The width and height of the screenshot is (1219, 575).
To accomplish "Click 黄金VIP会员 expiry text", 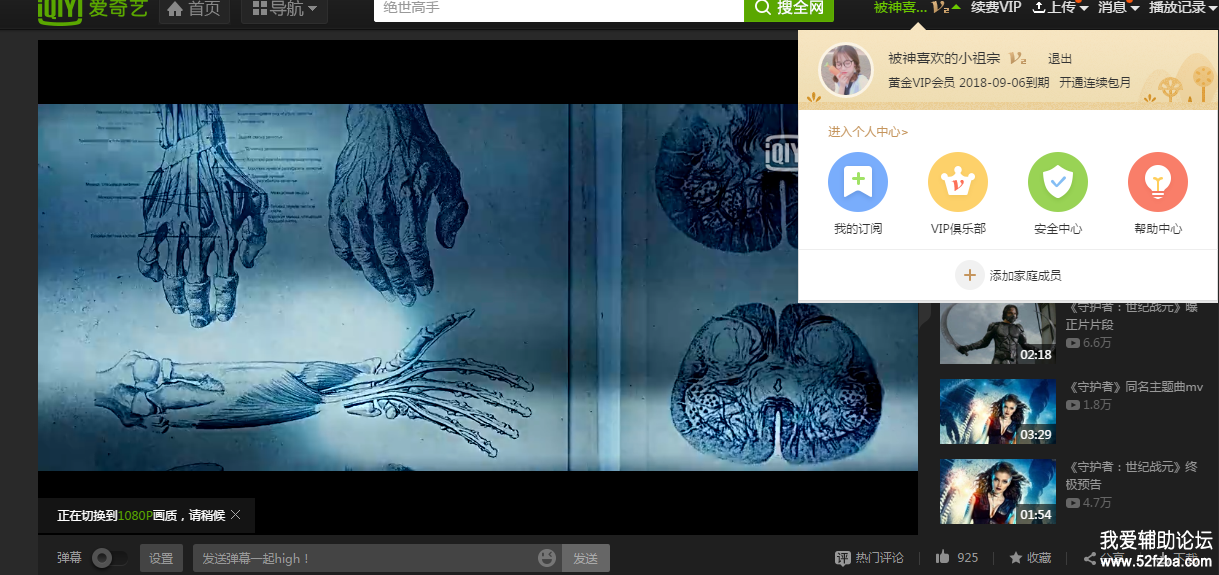I will (968, 83).
